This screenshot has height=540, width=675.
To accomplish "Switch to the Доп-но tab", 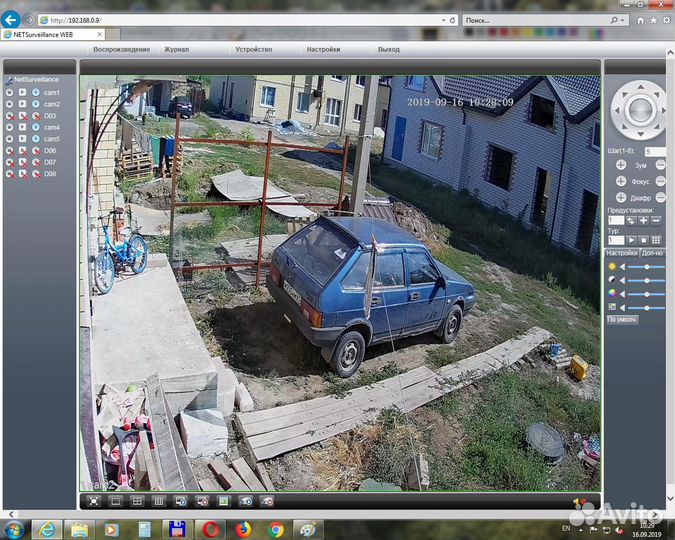I will click(x=652, y=253).
